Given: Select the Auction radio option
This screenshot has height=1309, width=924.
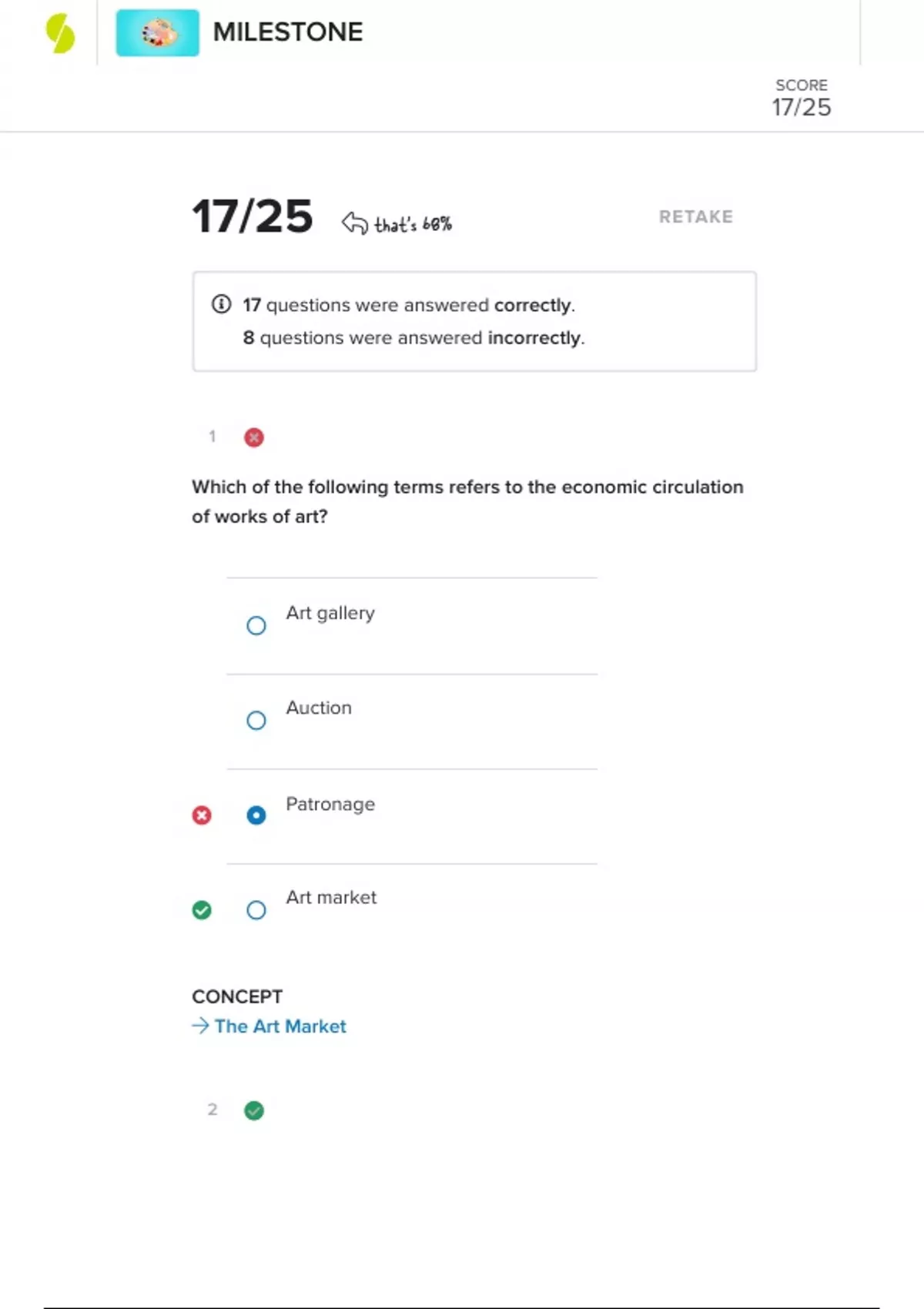Looking at the screenshot, I should [x=256, y=720].
